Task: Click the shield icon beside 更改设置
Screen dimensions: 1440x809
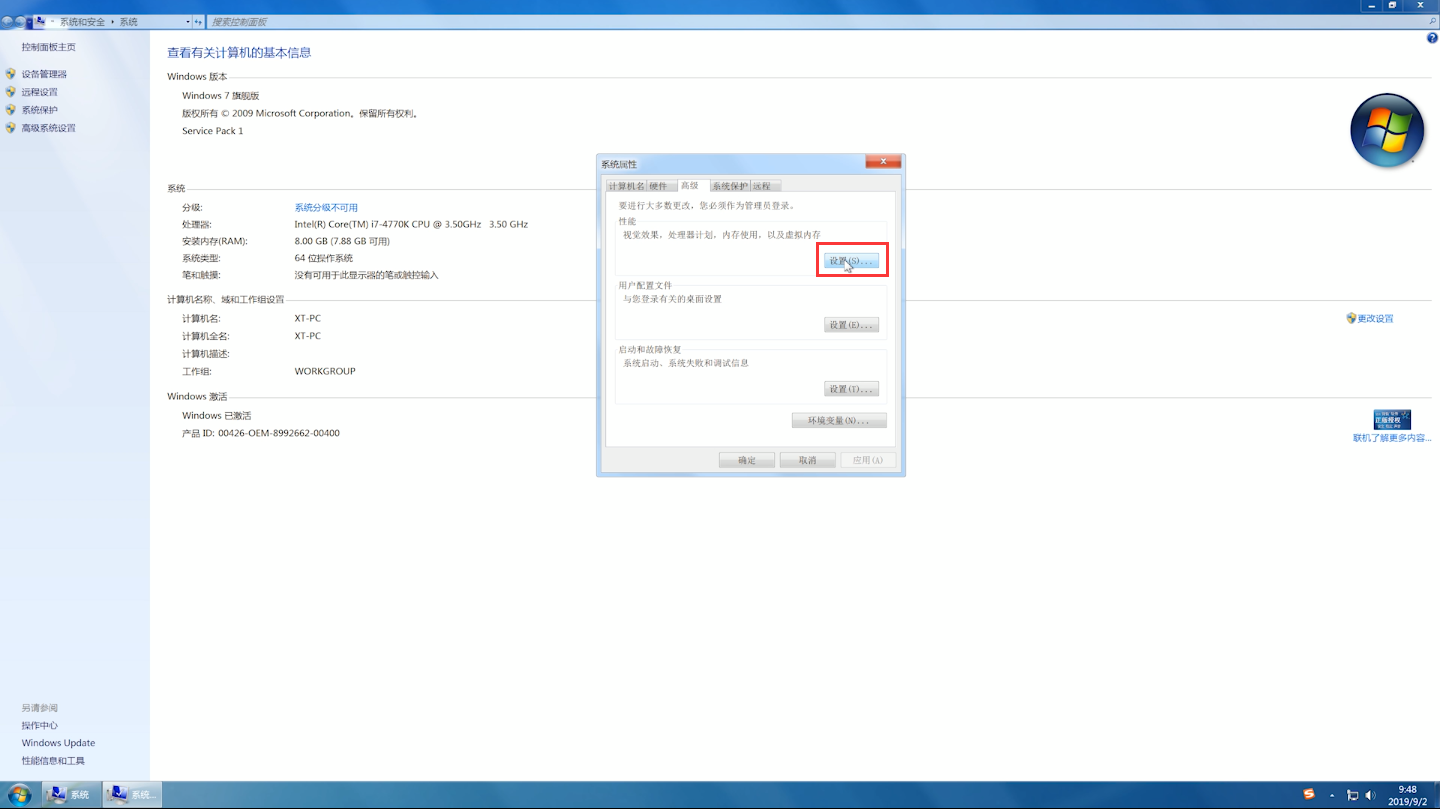Action: [x=1351, y=318]
